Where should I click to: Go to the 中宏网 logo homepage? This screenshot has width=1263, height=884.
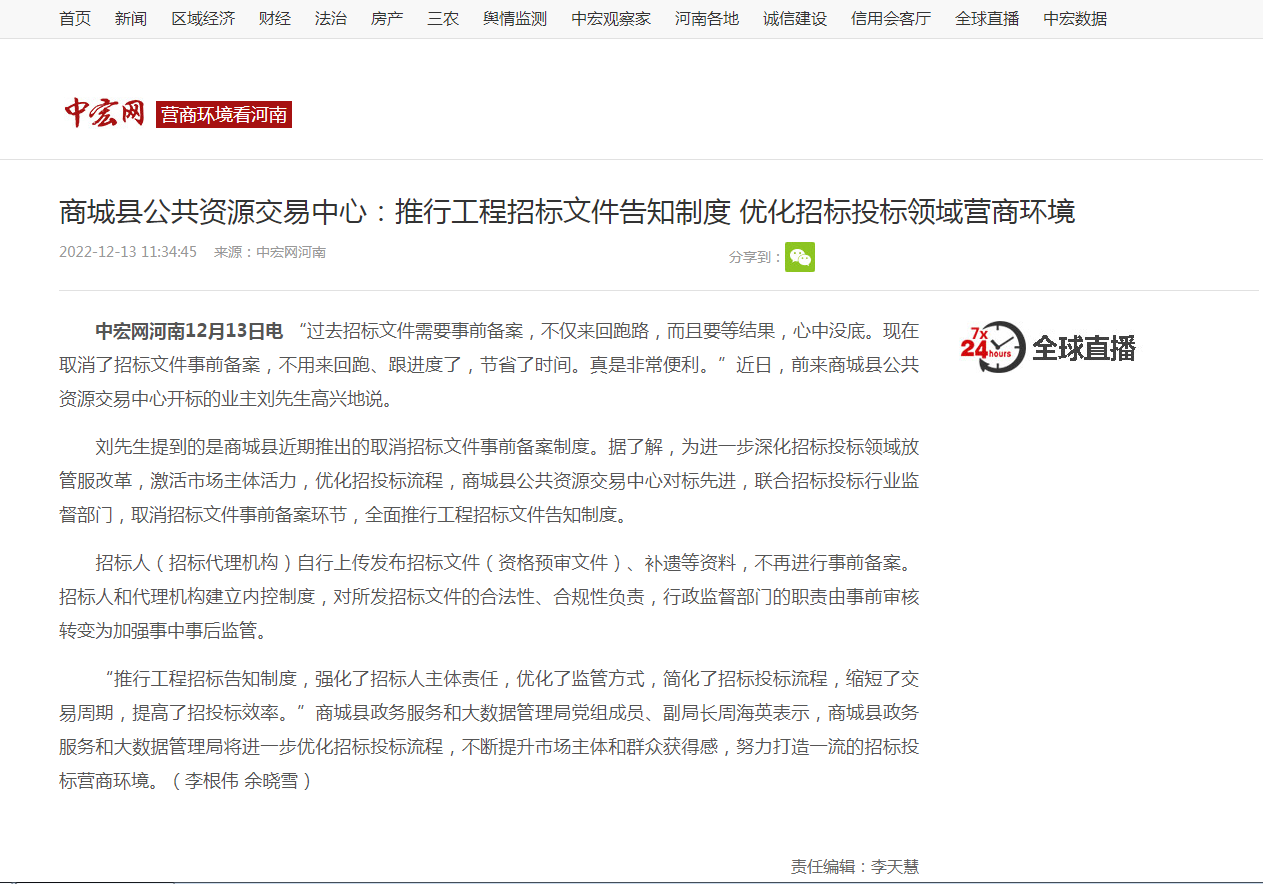point(105,113)
